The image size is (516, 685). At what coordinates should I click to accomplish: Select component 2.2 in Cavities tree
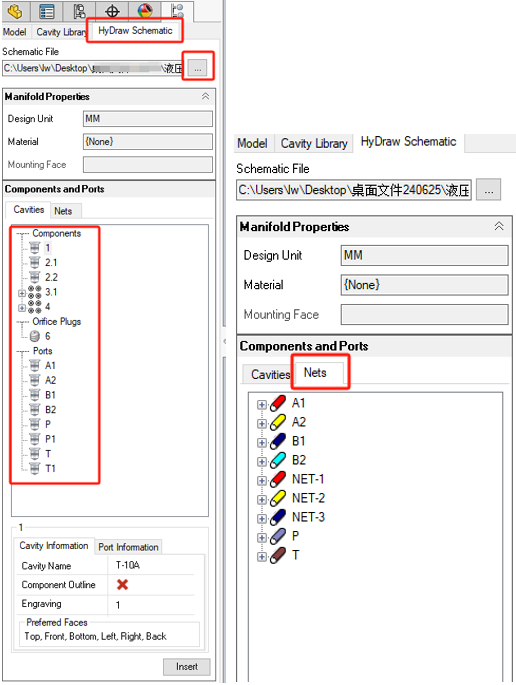coord(51,277)
